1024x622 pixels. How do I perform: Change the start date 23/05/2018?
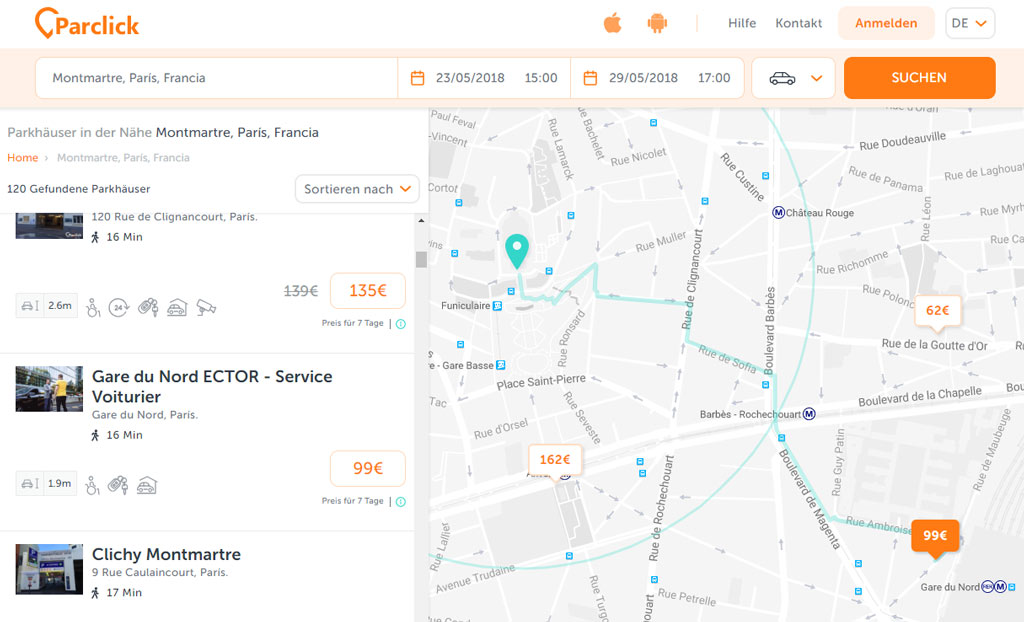tap(470, 78)
